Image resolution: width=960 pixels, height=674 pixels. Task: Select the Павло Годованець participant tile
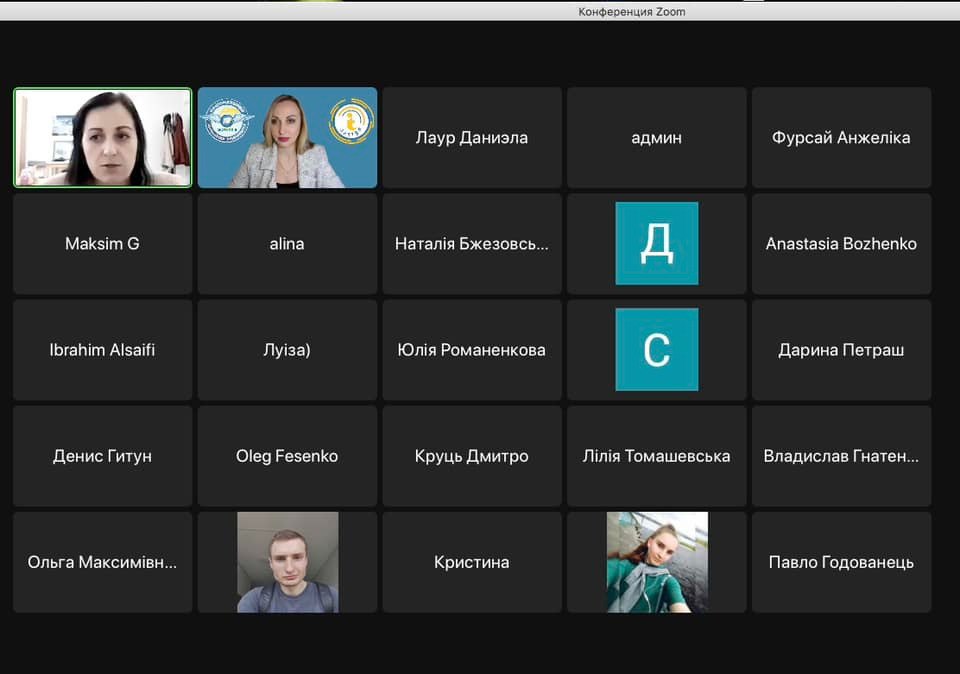[x=841, y=562]
